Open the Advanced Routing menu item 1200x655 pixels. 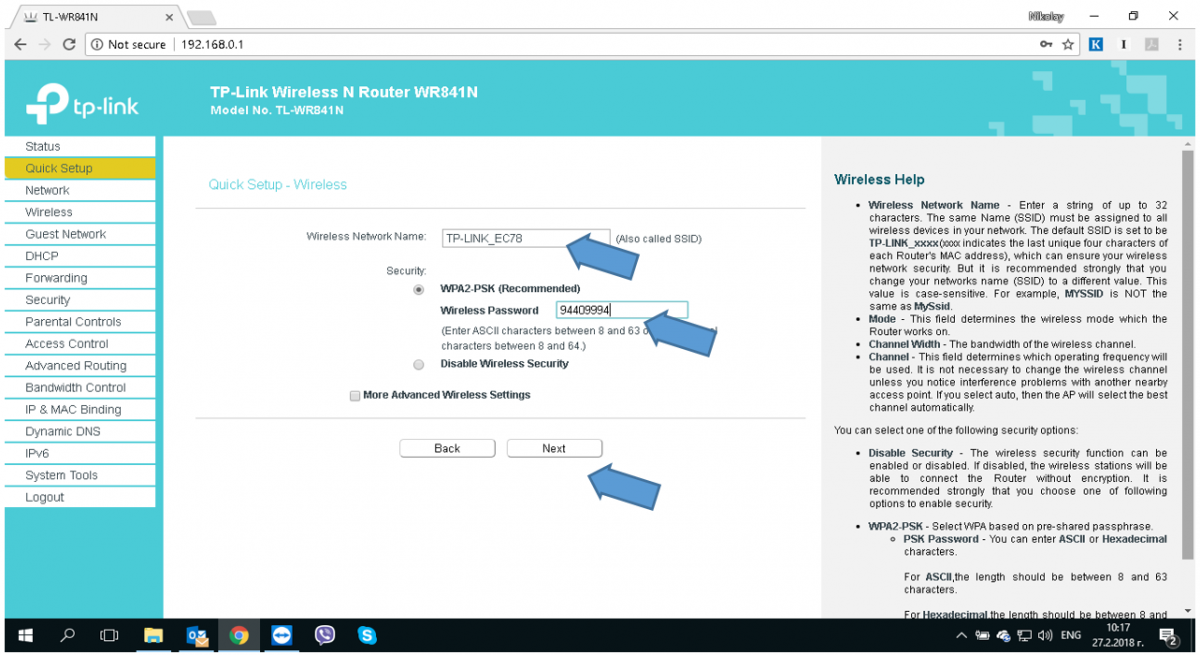pyautogui.click(x=80, y=366)
